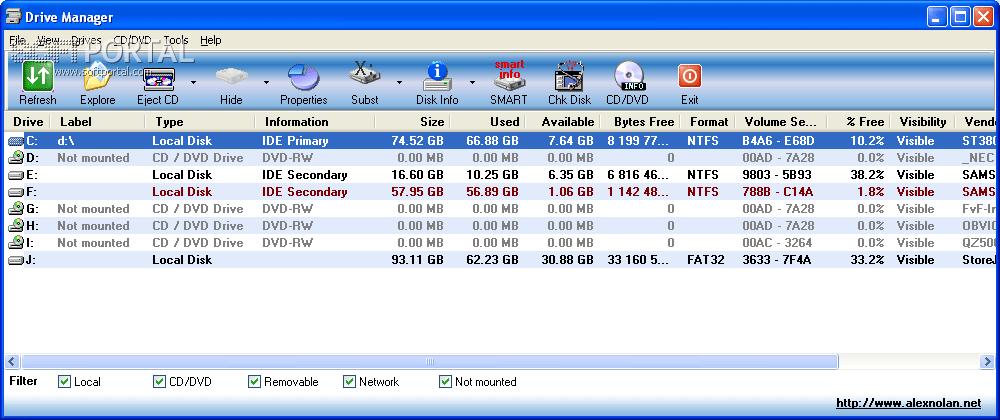Sort by the Bytes Free column header
The height and width of the screenshot is (420, 1000).
640,122
